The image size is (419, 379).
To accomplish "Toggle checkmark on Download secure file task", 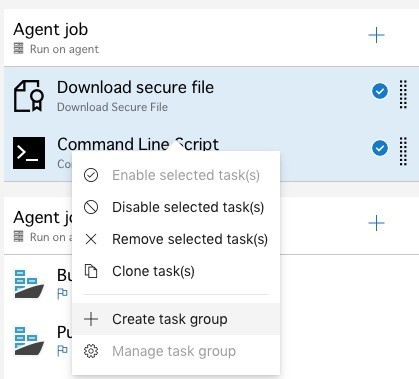I will click(x=380, y=91).
